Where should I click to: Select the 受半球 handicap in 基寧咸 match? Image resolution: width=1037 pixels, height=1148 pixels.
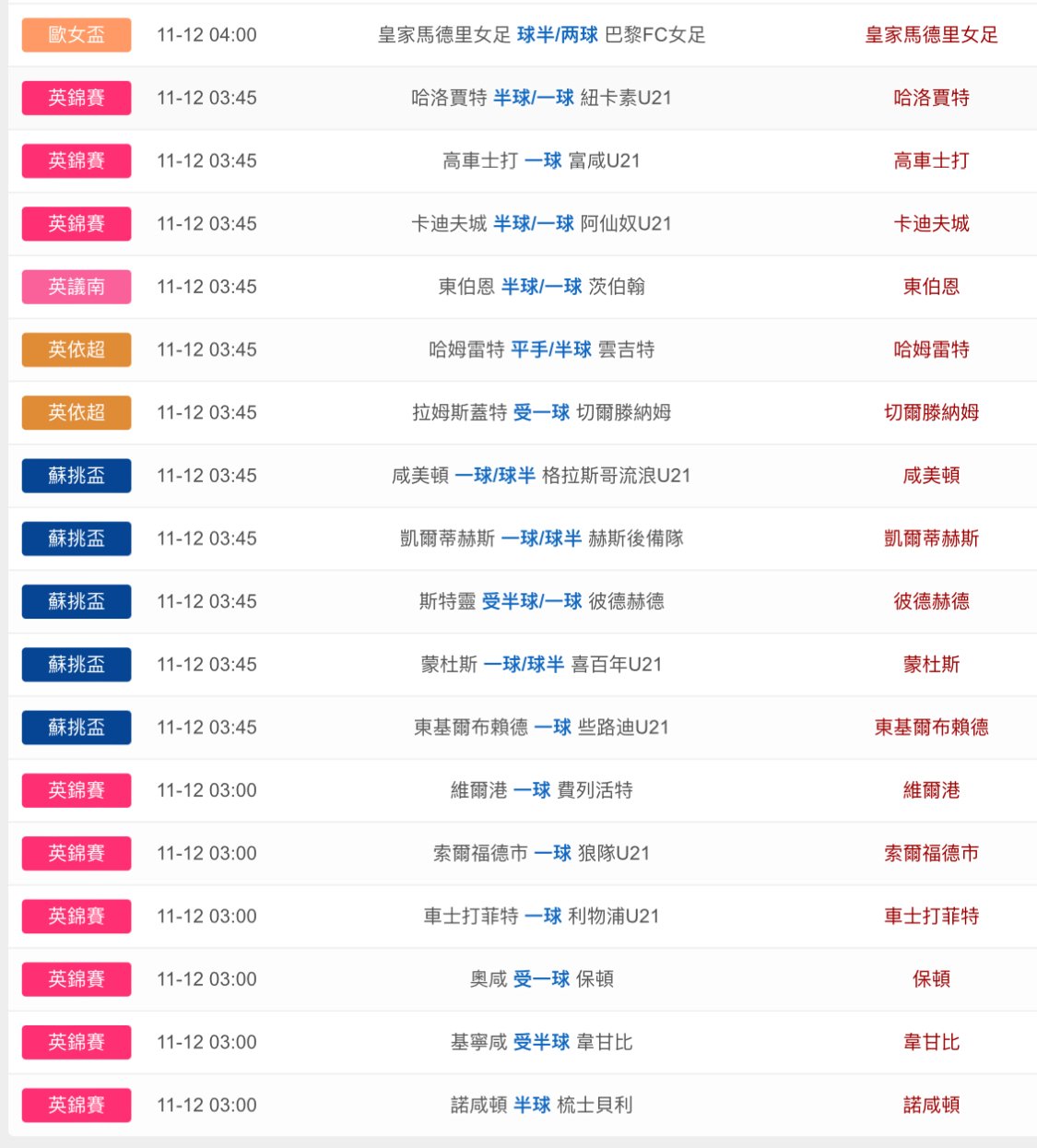[x=541, y=1042]
